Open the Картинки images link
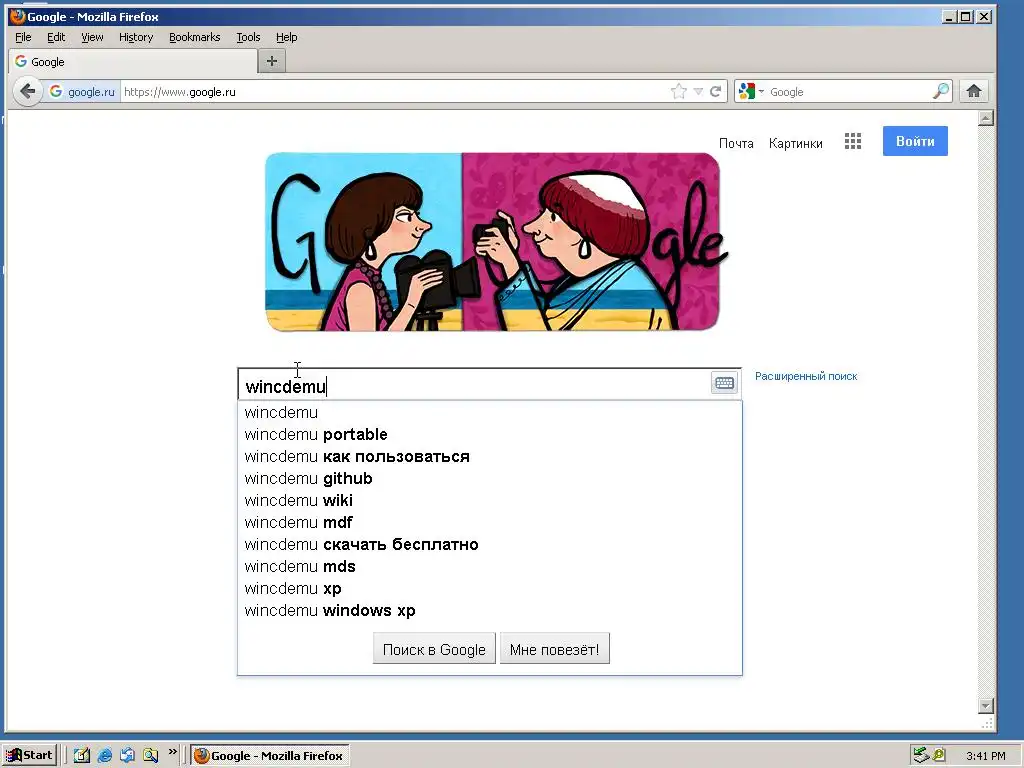The image size is (1024, 768). tap(795, 143)
